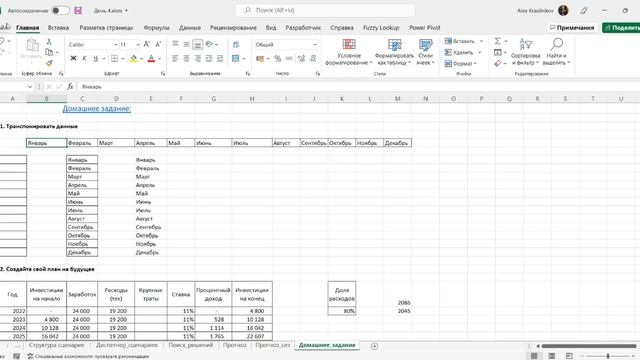Open the Рецензирование tab
This screenshot has height=360, width=640.
[233, 28]
